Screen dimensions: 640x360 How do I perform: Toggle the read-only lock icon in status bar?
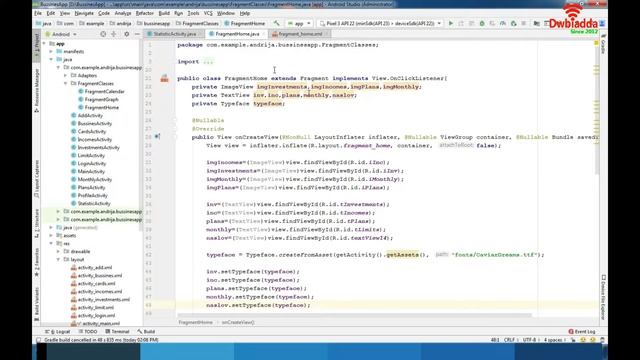573,340
